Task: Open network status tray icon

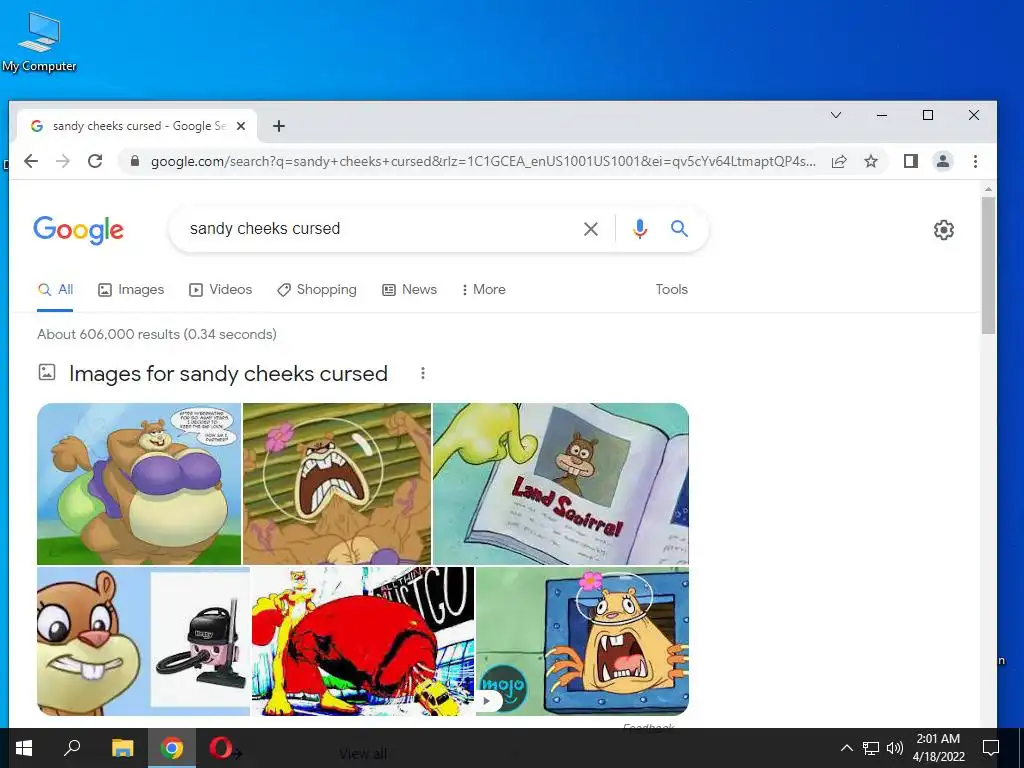Action: coord(871,748)
